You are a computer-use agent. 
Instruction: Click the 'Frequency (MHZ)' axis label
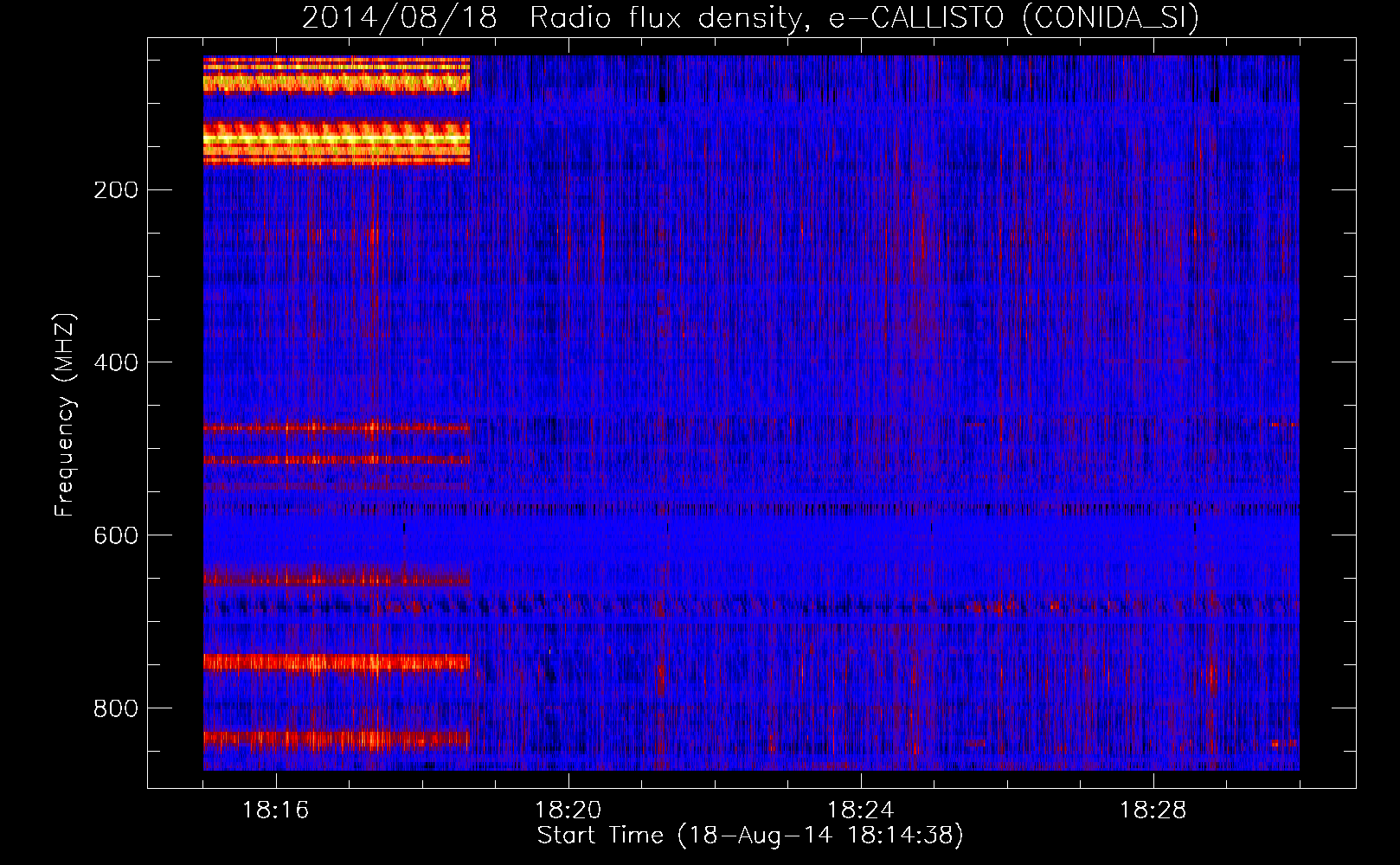pos(65,415)
